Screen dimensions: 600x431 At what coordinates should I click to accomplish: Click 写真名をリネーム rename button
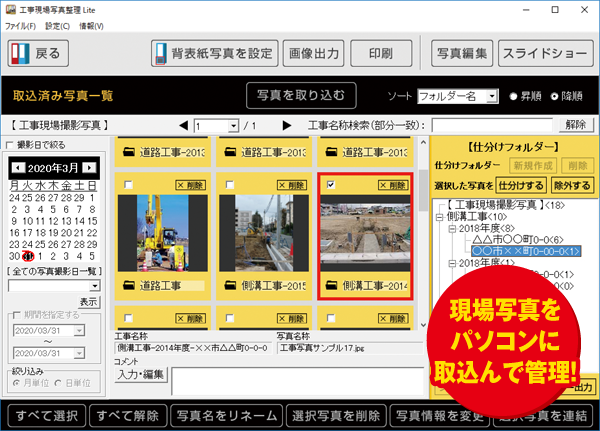tap(227, 416)
